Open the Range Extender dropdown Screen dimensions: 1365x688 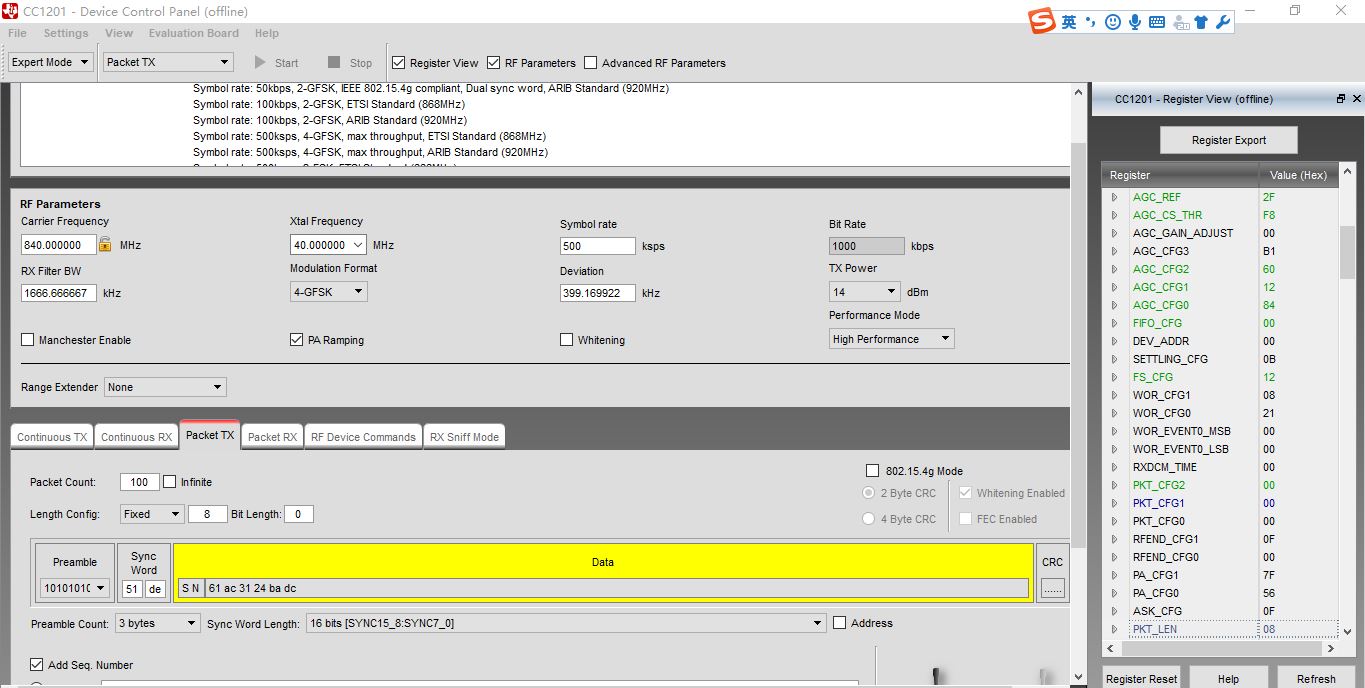pos(165,387)
